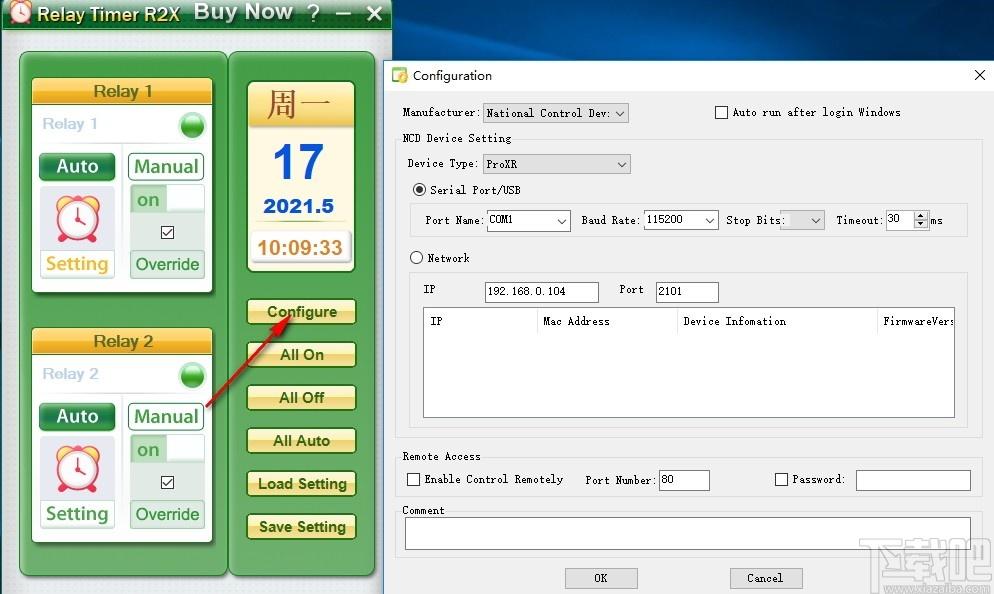Click the Relay 2 green status indicator

[192, 375]
